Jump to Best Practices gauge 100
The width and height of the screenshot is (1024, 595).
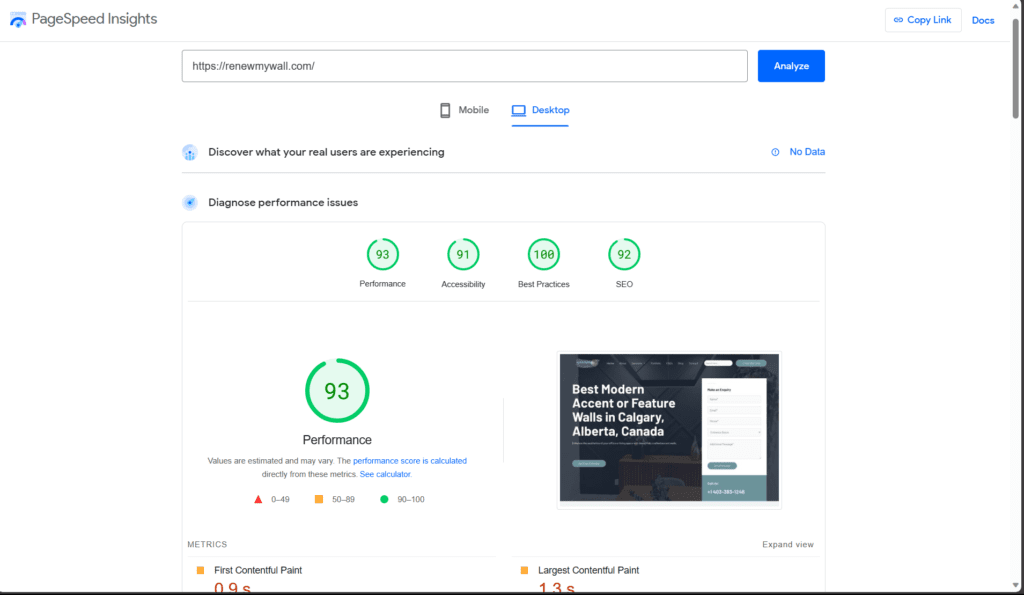pyautogui.click(x=543, y=255)
